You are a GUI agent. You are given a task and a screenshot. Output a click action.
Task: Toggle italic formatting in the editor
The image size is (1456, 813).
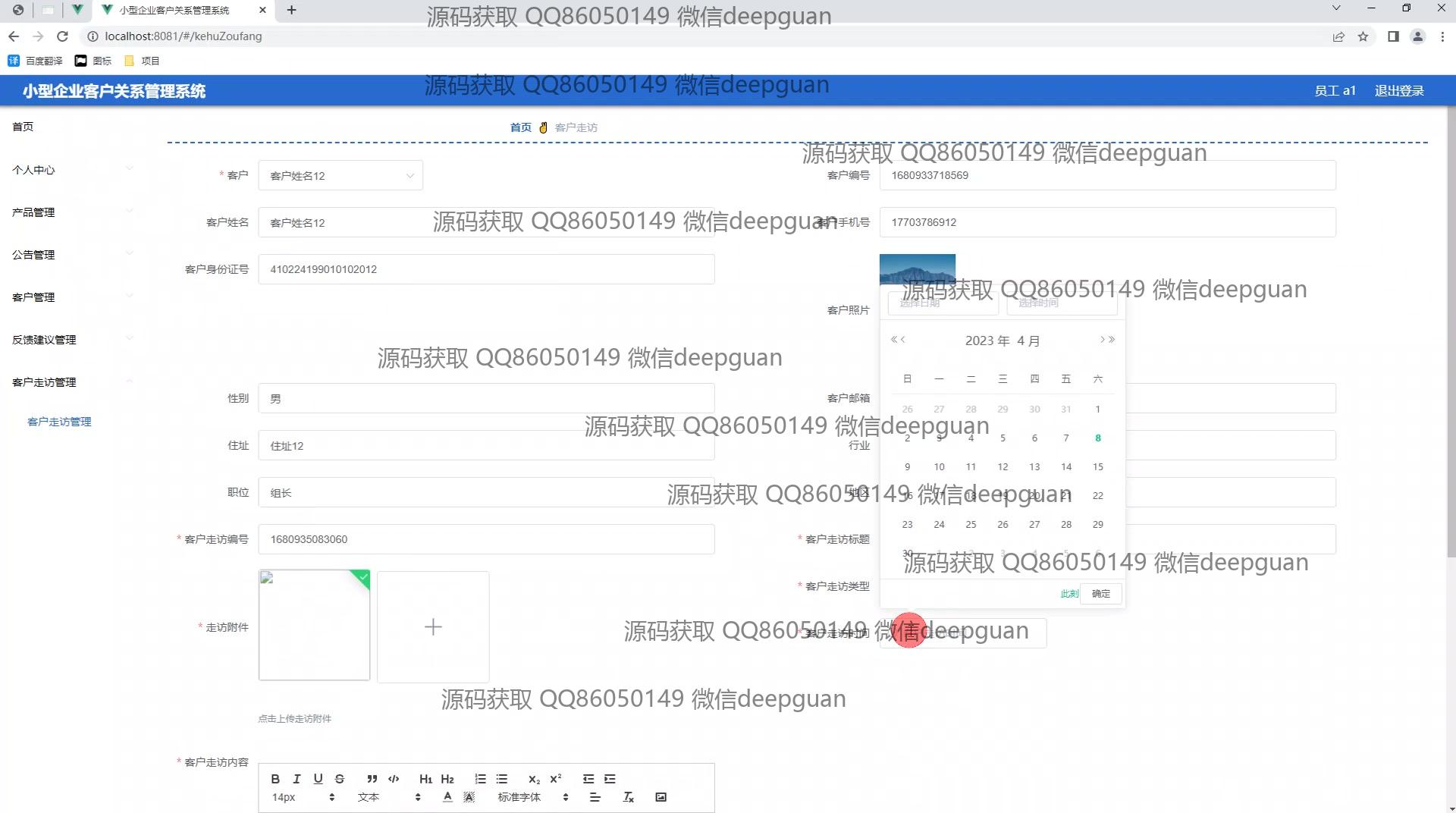pos(297,779)
